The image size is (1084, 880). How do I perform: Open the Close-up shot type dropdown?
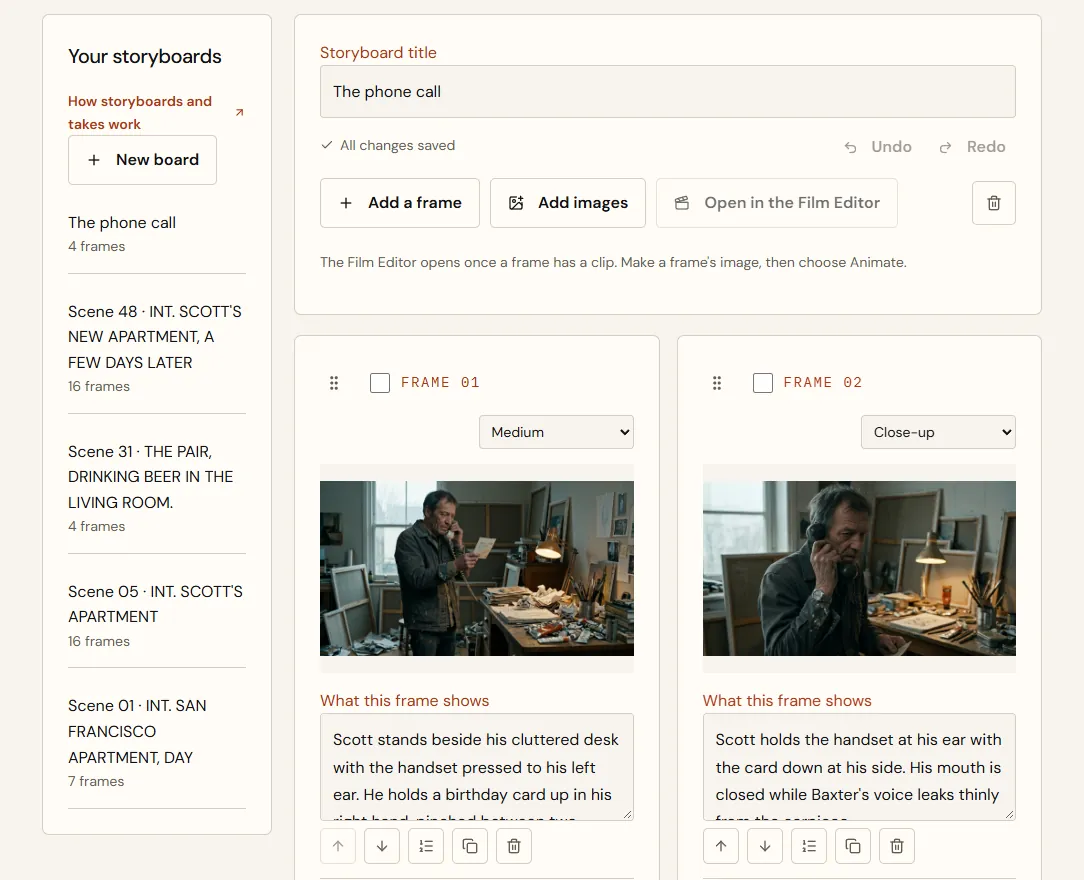[938, 432]
